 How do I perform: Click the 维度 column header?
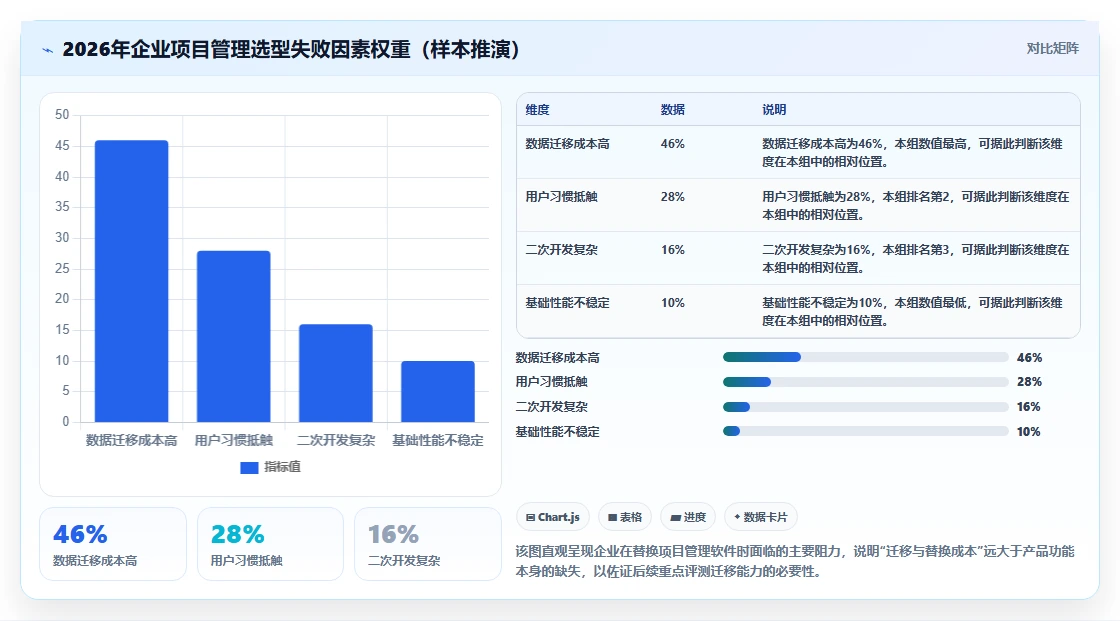(537, 109)
